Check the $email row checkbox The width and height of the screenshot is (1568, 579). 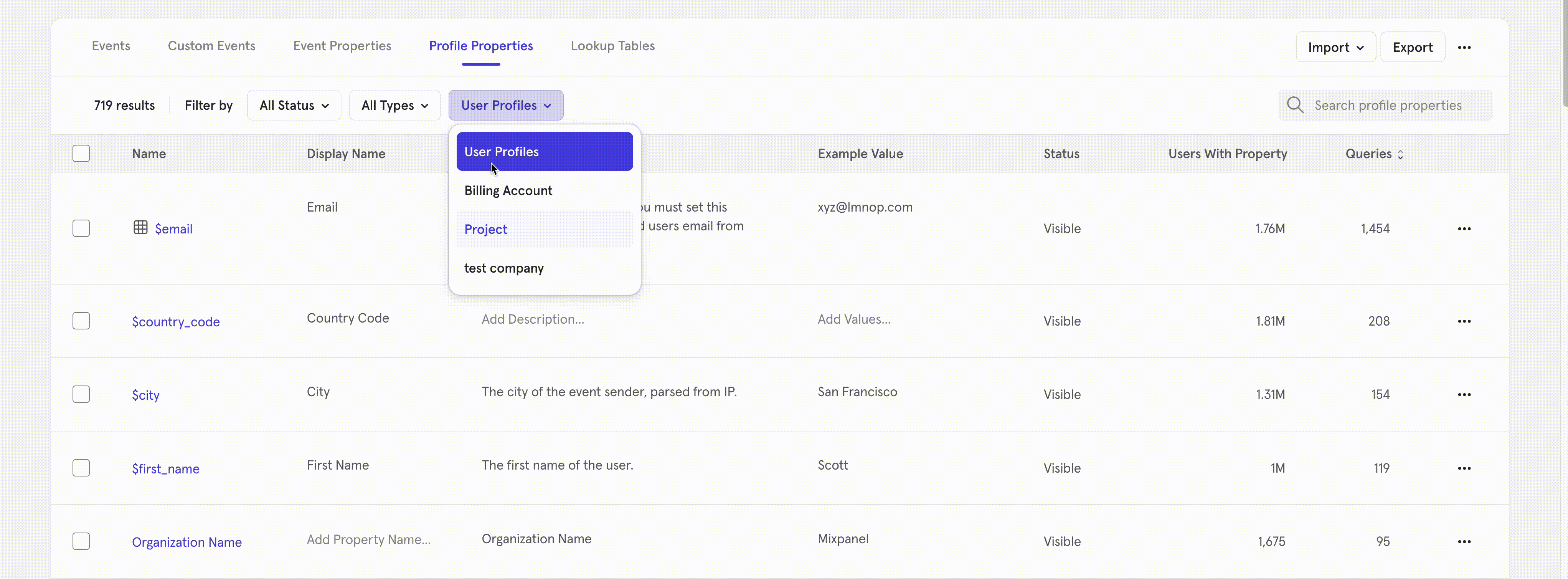point(81,228)
